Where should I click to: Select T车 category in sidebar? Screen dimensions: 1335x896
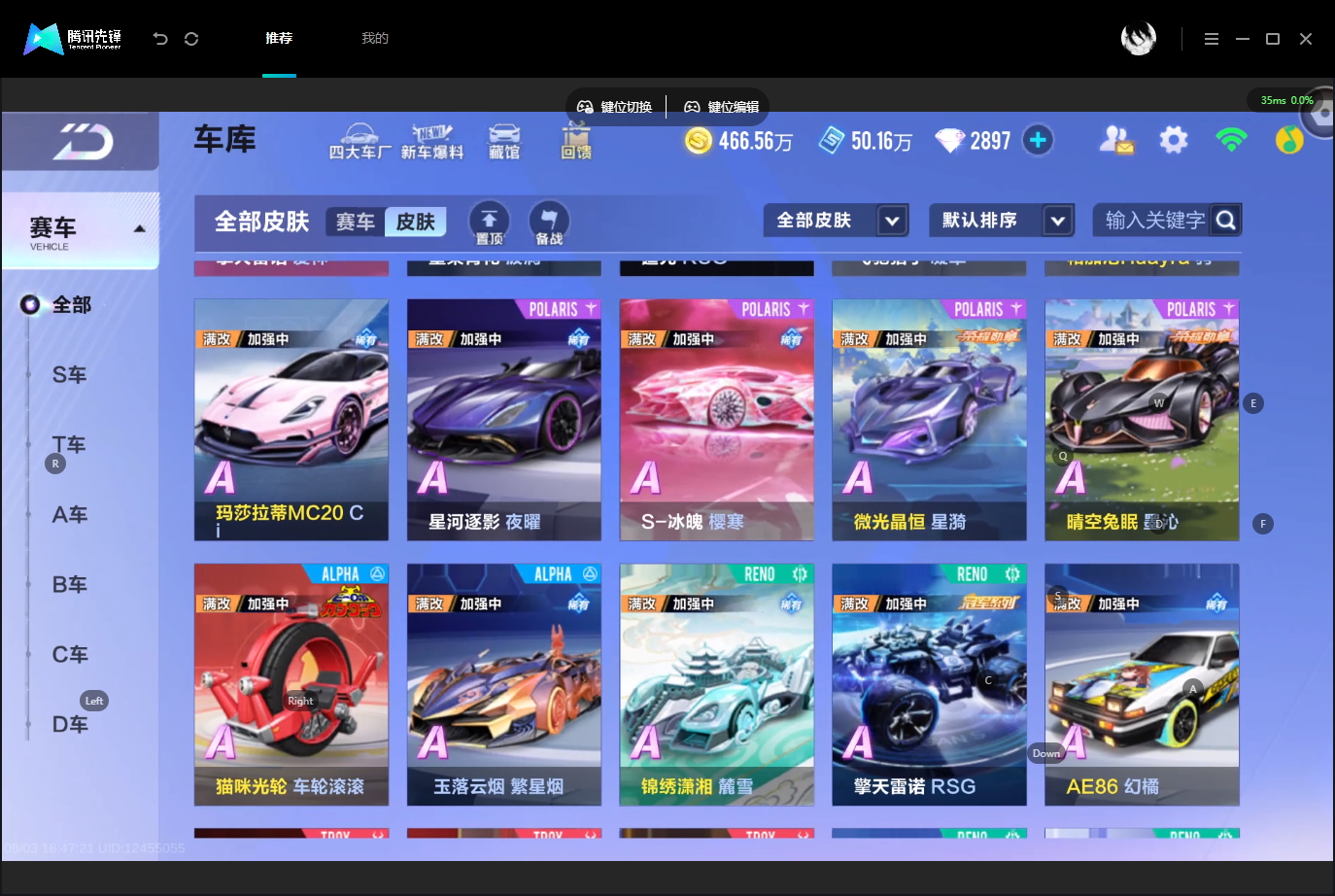coord(70,445)
